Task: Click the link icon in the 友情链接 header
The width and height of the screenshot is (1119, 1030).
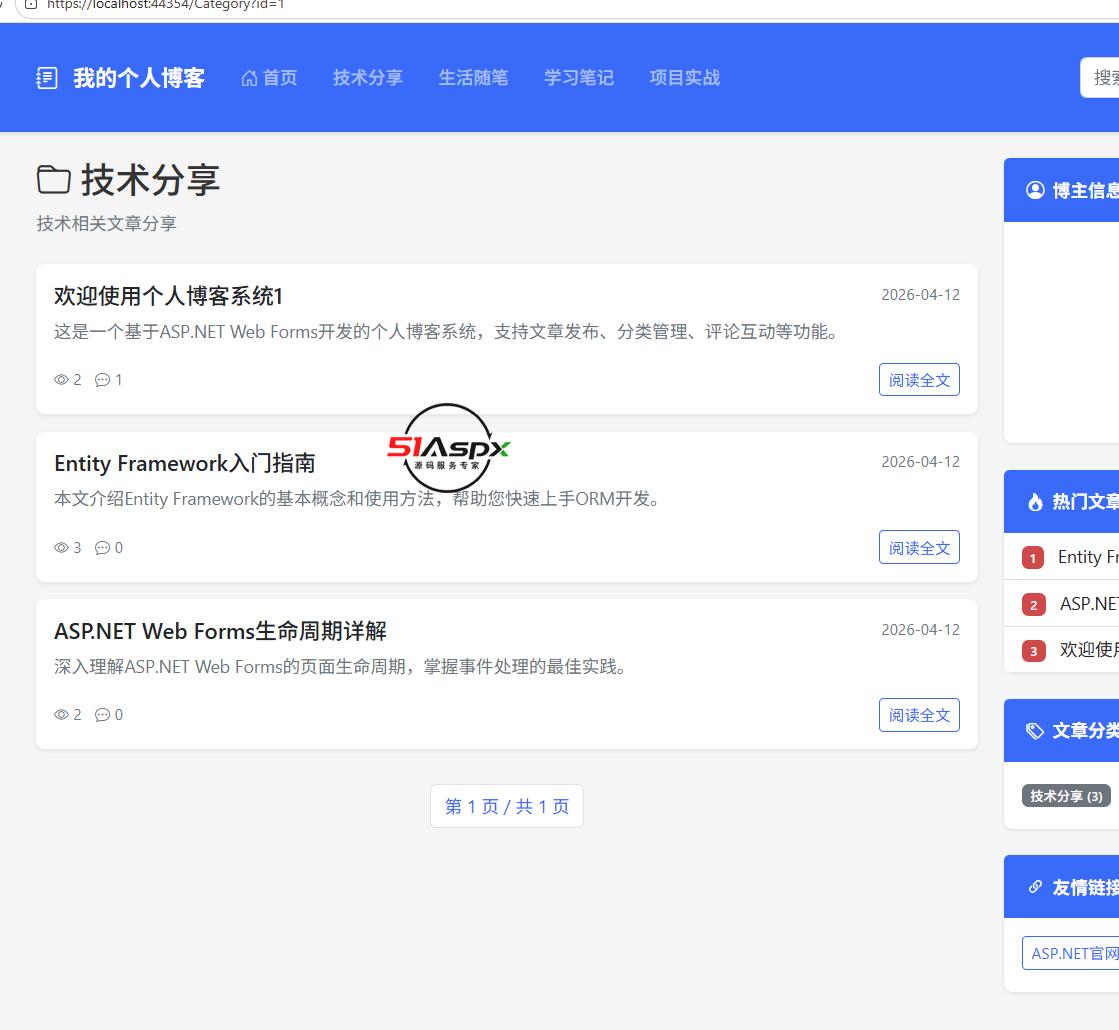Action: [x=1035, y=887]
